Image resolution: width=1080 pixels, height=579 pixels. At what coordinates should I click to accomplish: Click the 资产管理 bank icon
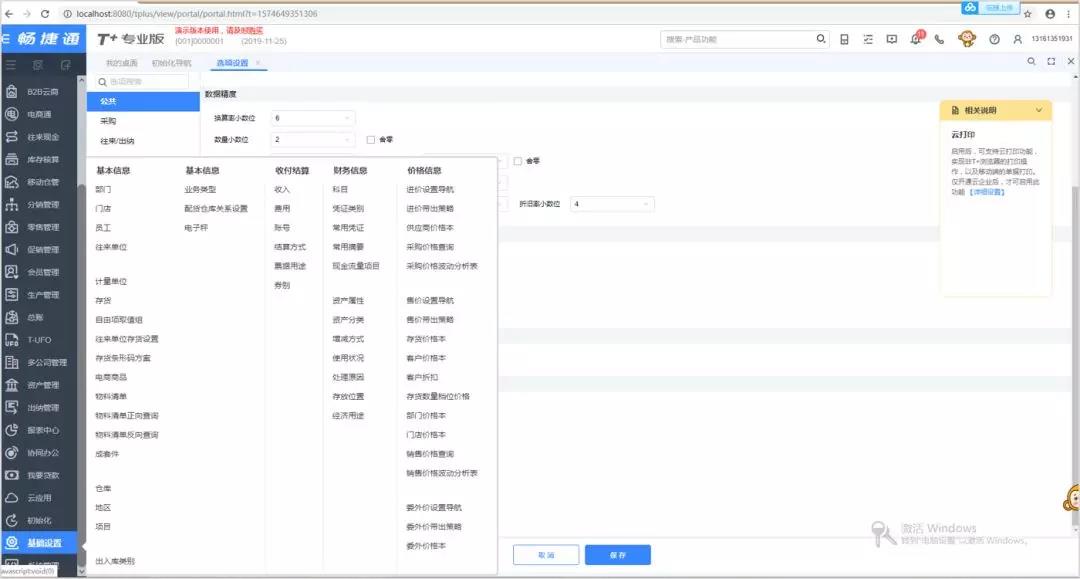pos(12,385)
